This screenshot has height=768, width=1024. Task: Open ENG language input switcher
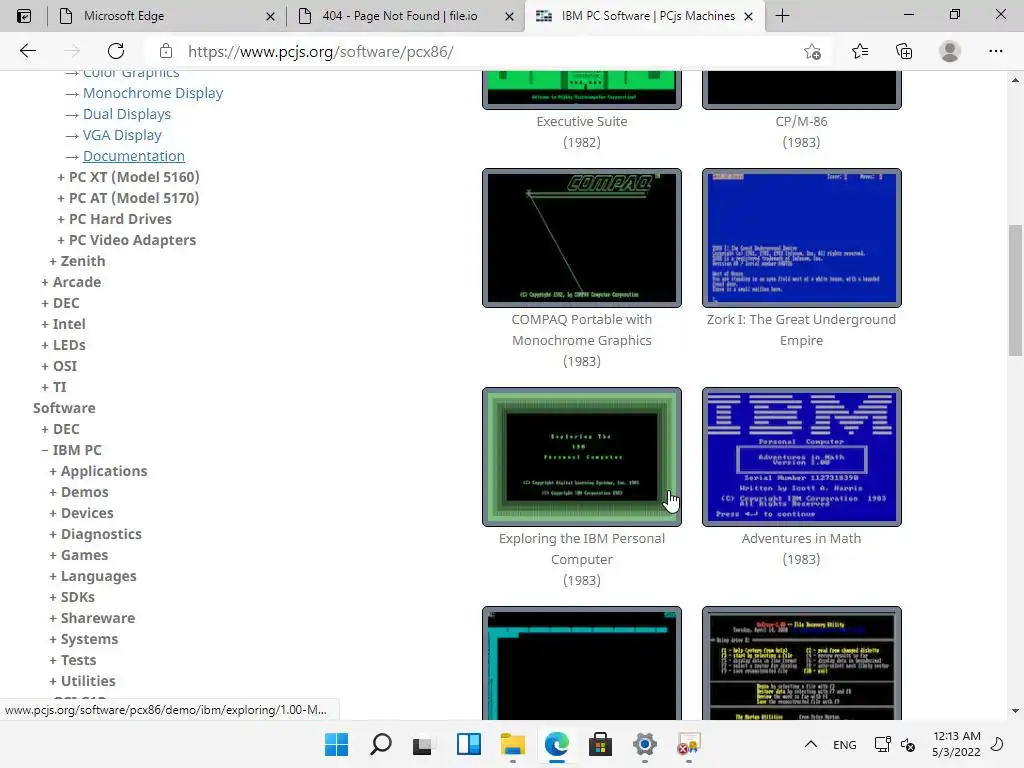pyautogui.click(x=844, y=744)
